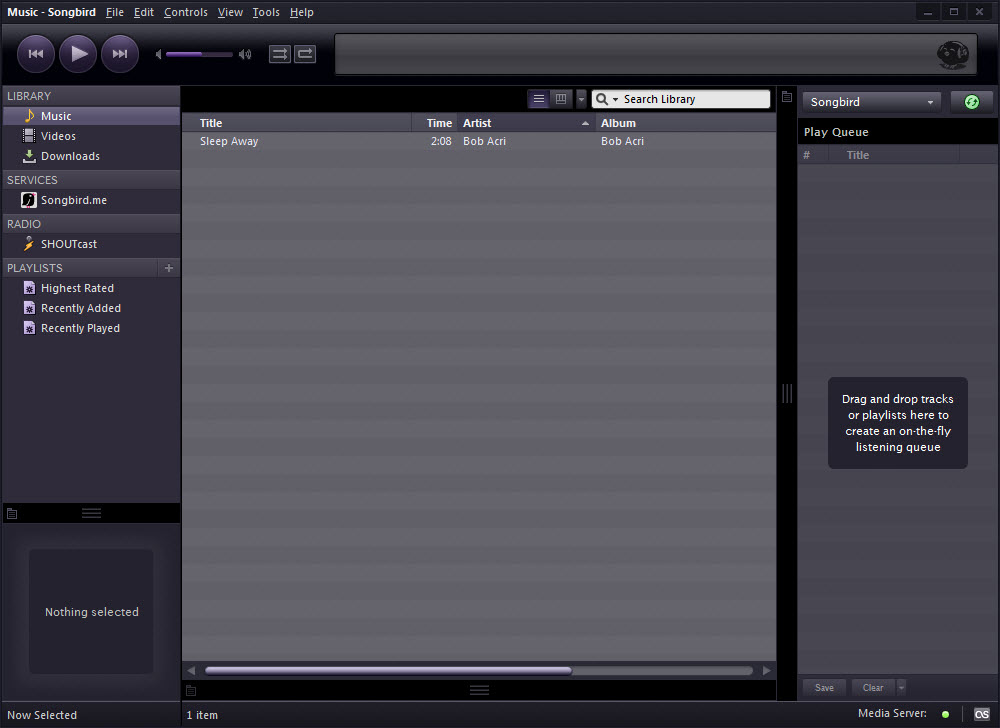Save the play queue
The width and height of the screenshot is (1000, 728).
(824, 688)
